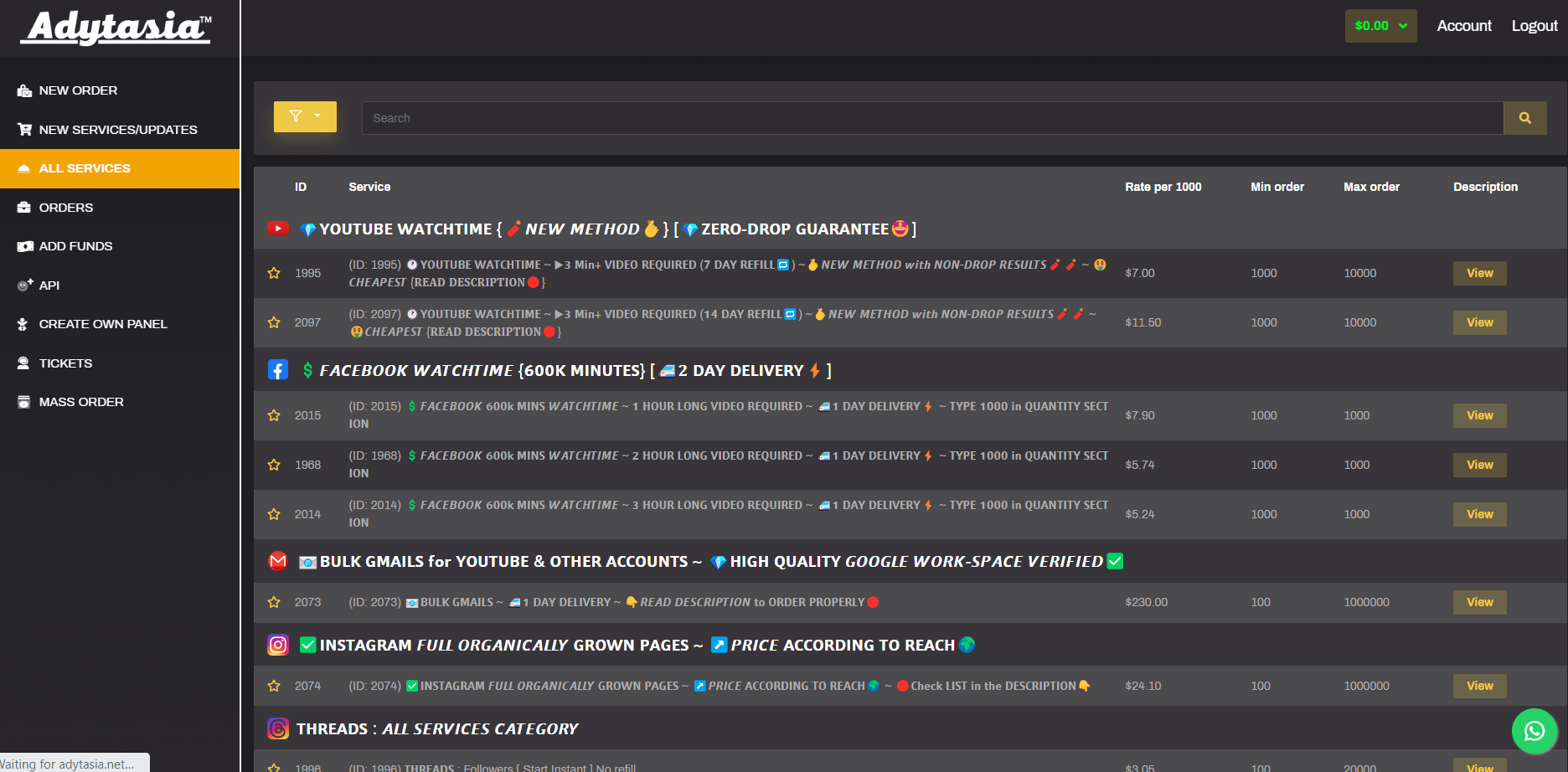Click the search magnifier button
The image size is (1568, 772).
(1524, 118)
